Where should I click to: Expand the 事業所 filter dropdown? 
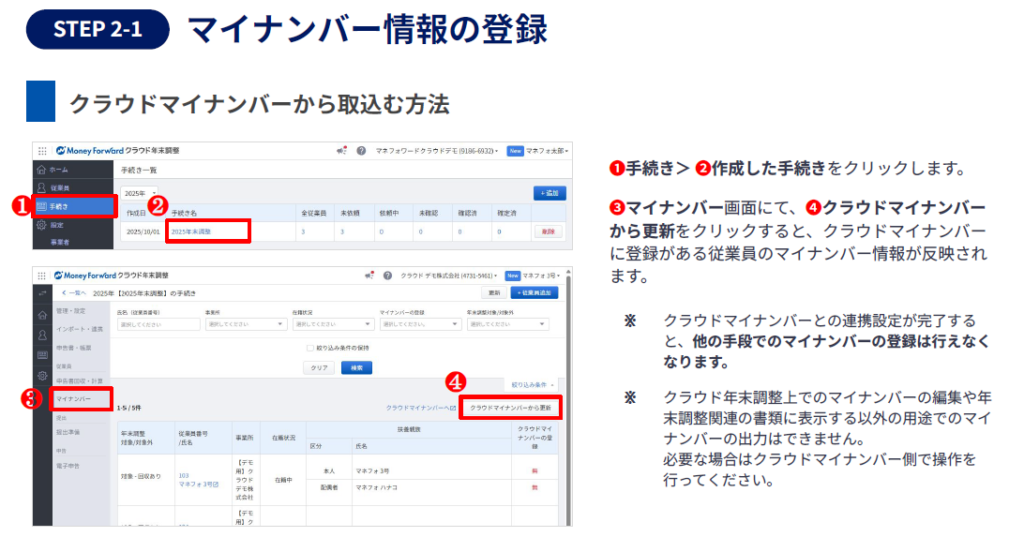coord(244,324)
